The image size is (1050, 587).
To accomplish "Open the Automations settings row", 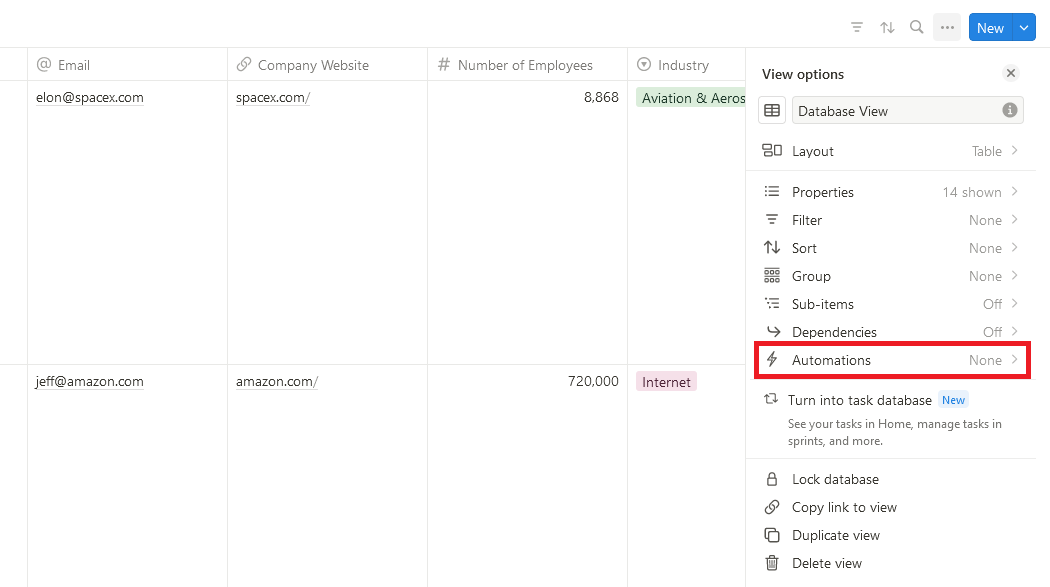I will coord(891,360).
